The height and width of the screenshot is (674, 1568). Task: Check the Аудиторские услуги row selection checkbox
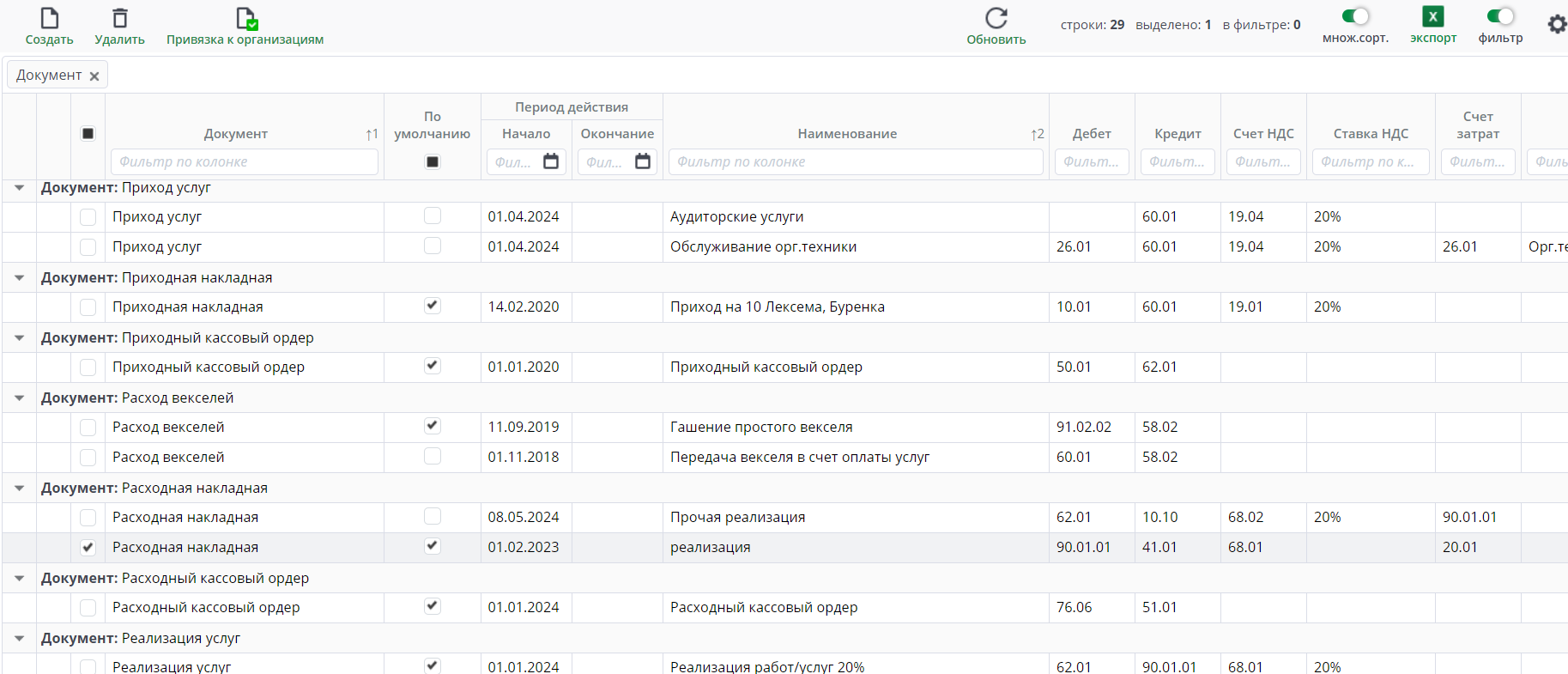[88, 217]
